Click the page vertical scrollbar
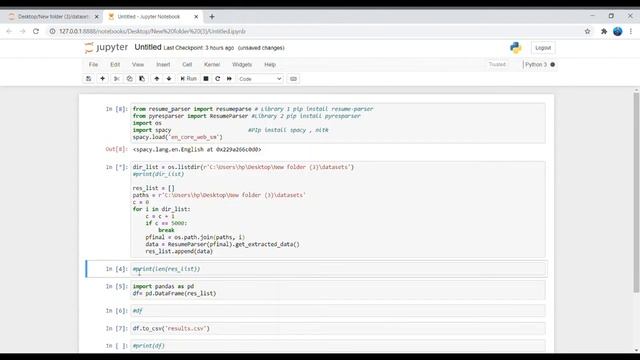Screen dimensions: 640x360 pyautogui.click(x=636, y=192)
